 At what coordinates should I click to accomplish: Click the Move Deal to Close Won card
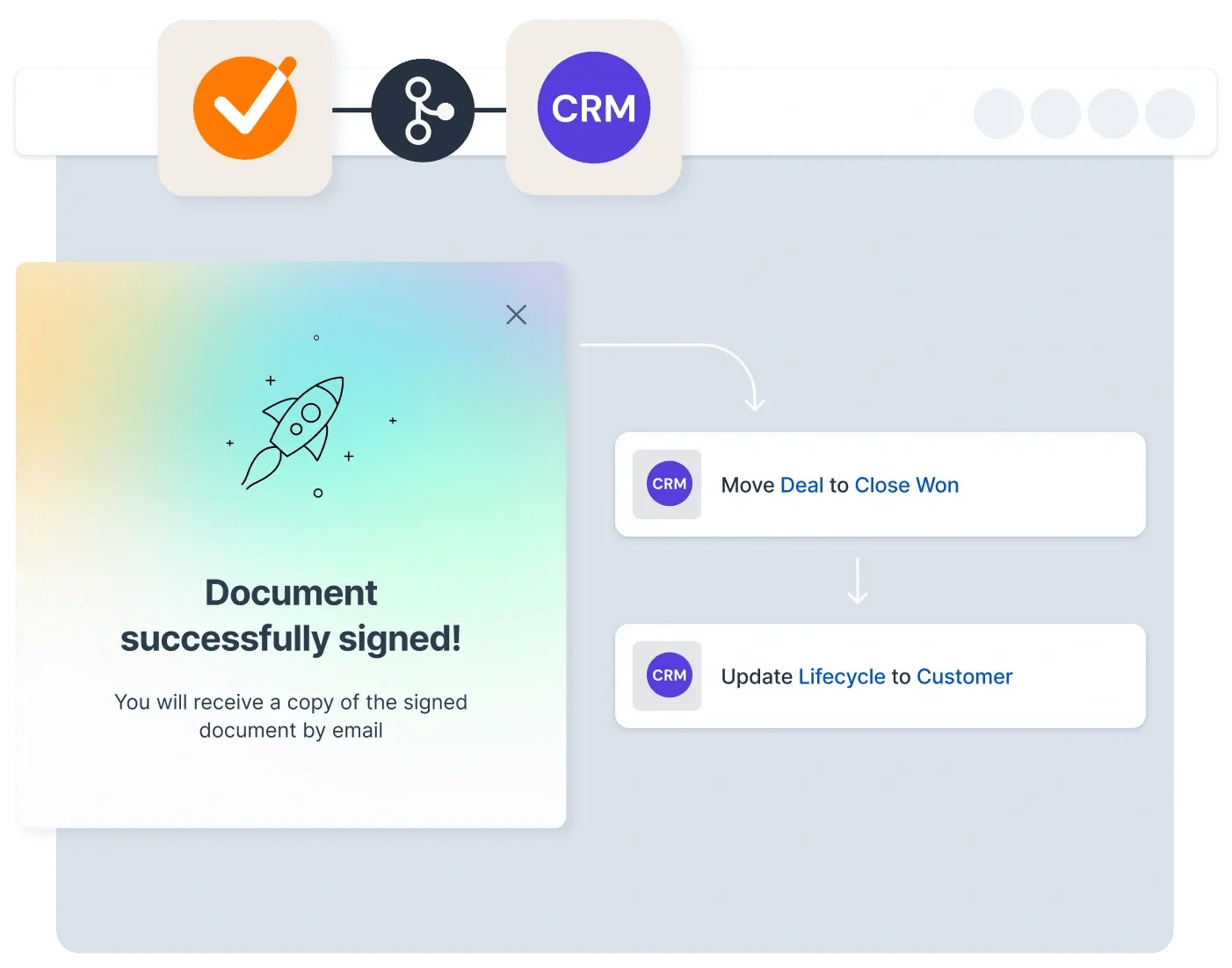879,484
